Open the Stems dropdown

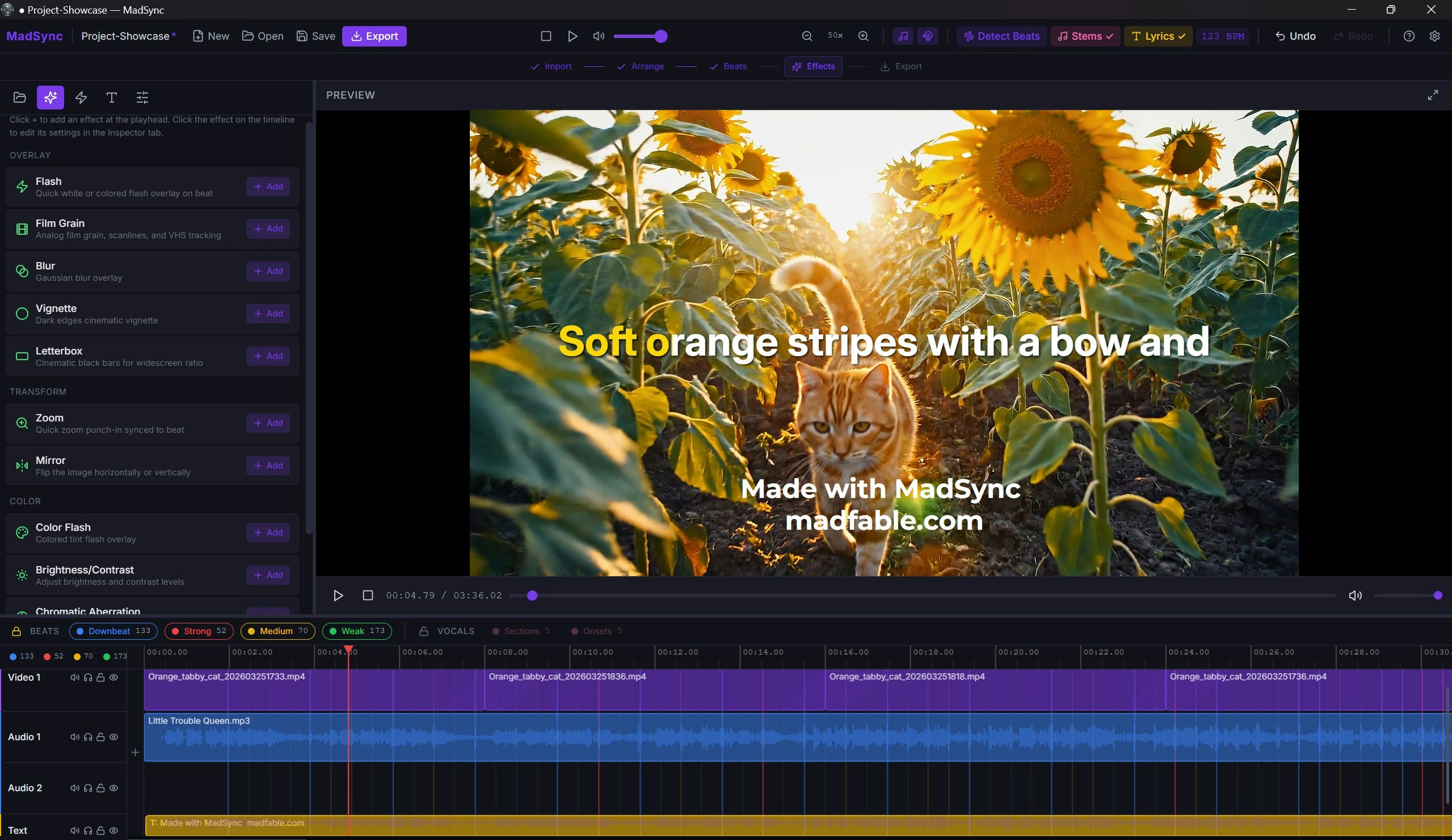coord(1084,36)
